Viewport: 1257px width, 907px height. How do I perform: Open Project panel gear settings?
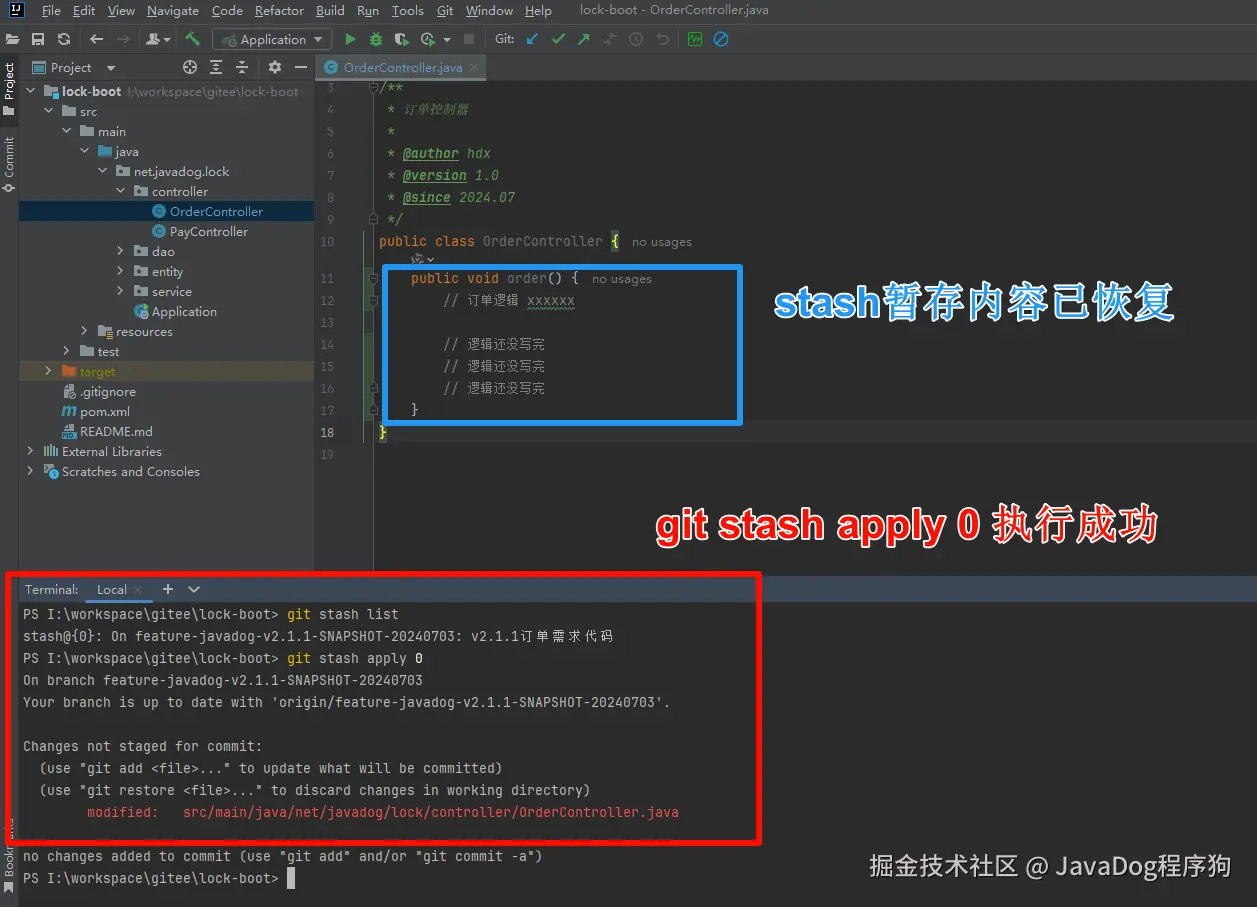275,67
